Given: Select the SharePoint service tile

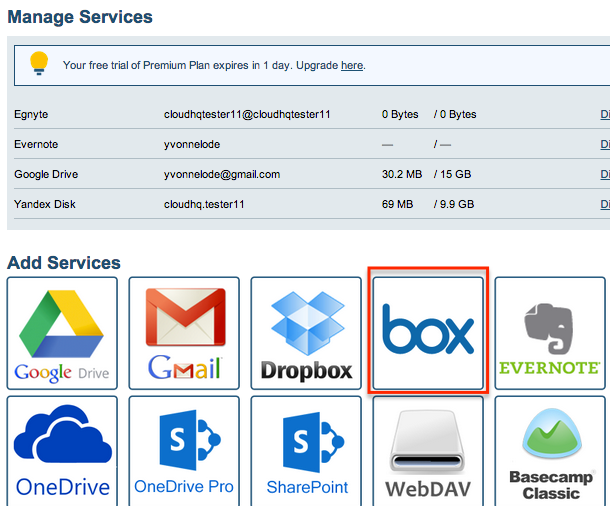Looking at the screenshot, I should 306,452.
